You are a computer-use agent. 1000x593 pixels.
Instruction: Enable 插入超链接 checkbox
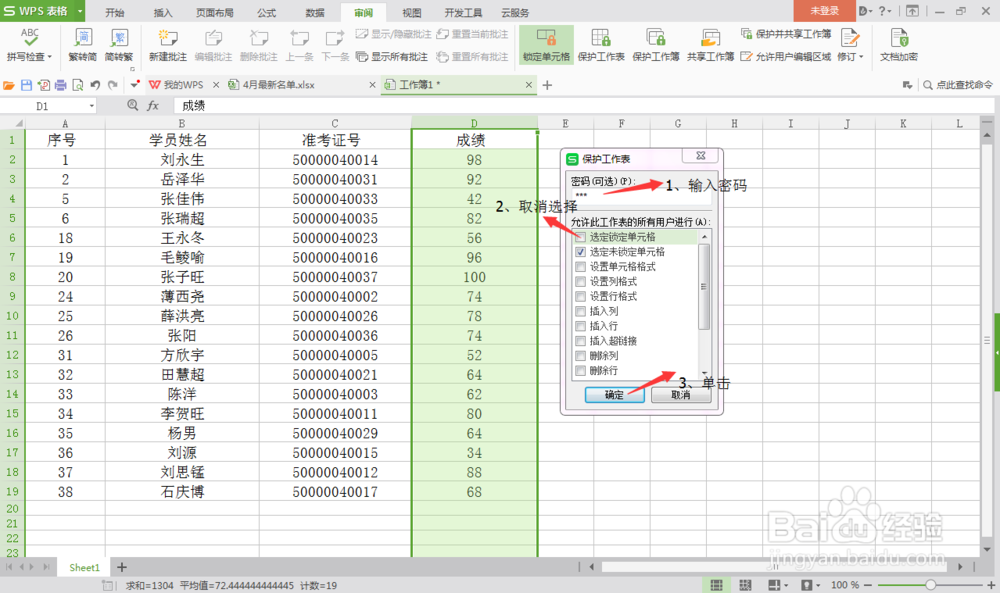click(580, 341)
